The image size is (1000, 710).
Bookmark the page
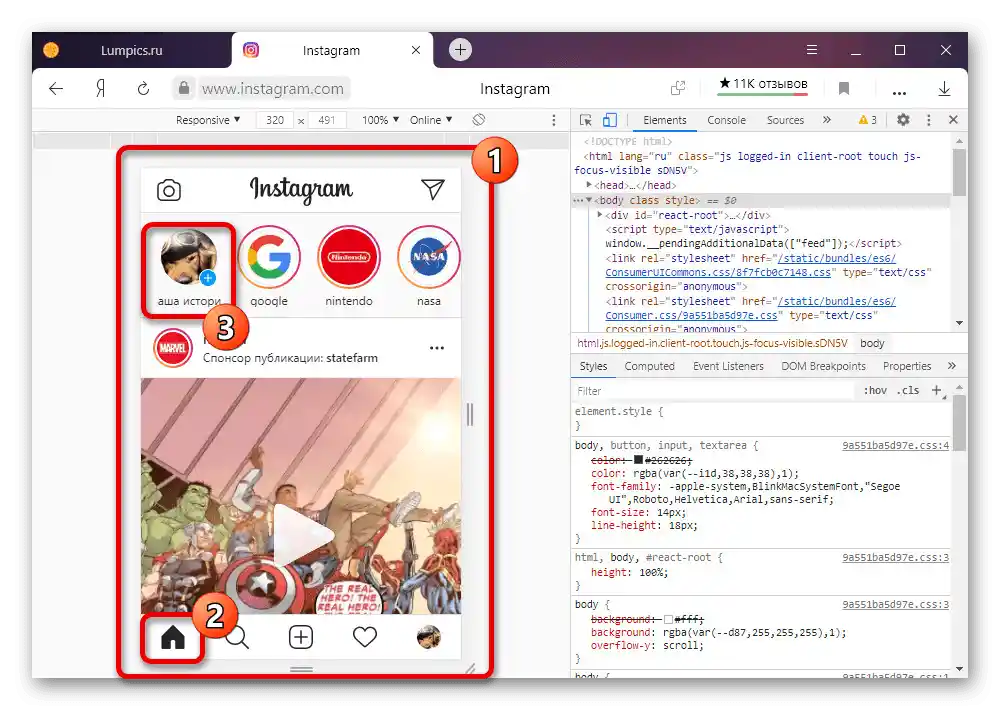pos(844,89)
